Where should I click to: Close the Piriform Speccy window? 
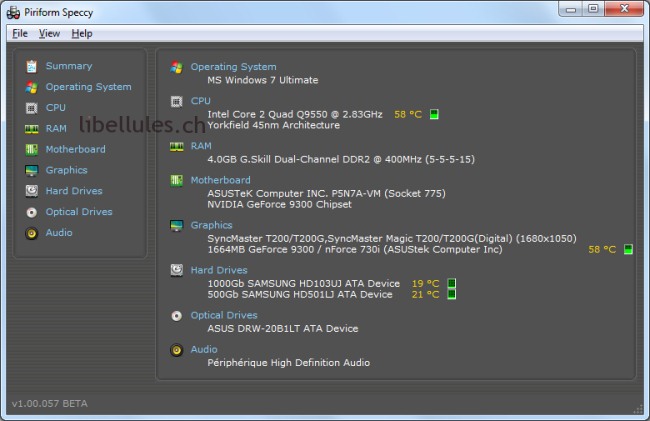pyautogui.click(x=624, y=9)
